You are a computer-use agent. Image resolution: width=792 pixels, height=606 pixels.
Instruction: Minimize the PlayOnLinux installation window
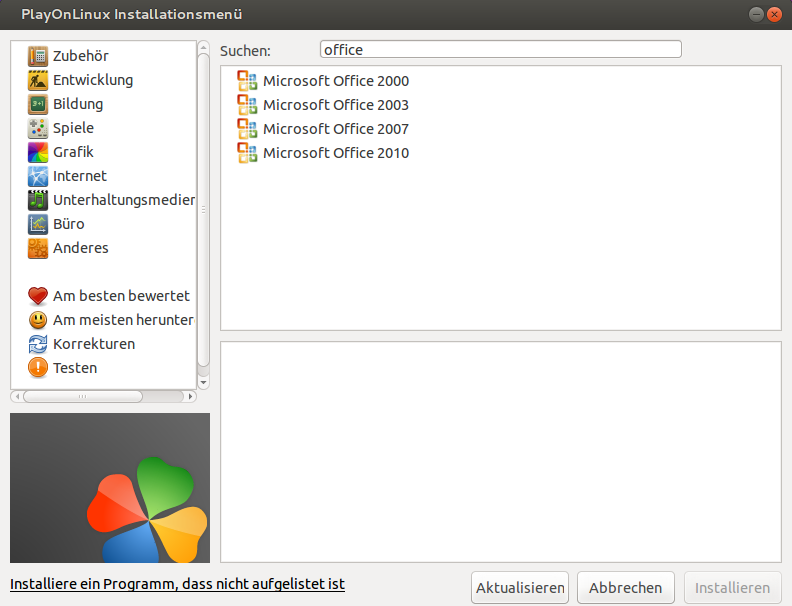756,14
